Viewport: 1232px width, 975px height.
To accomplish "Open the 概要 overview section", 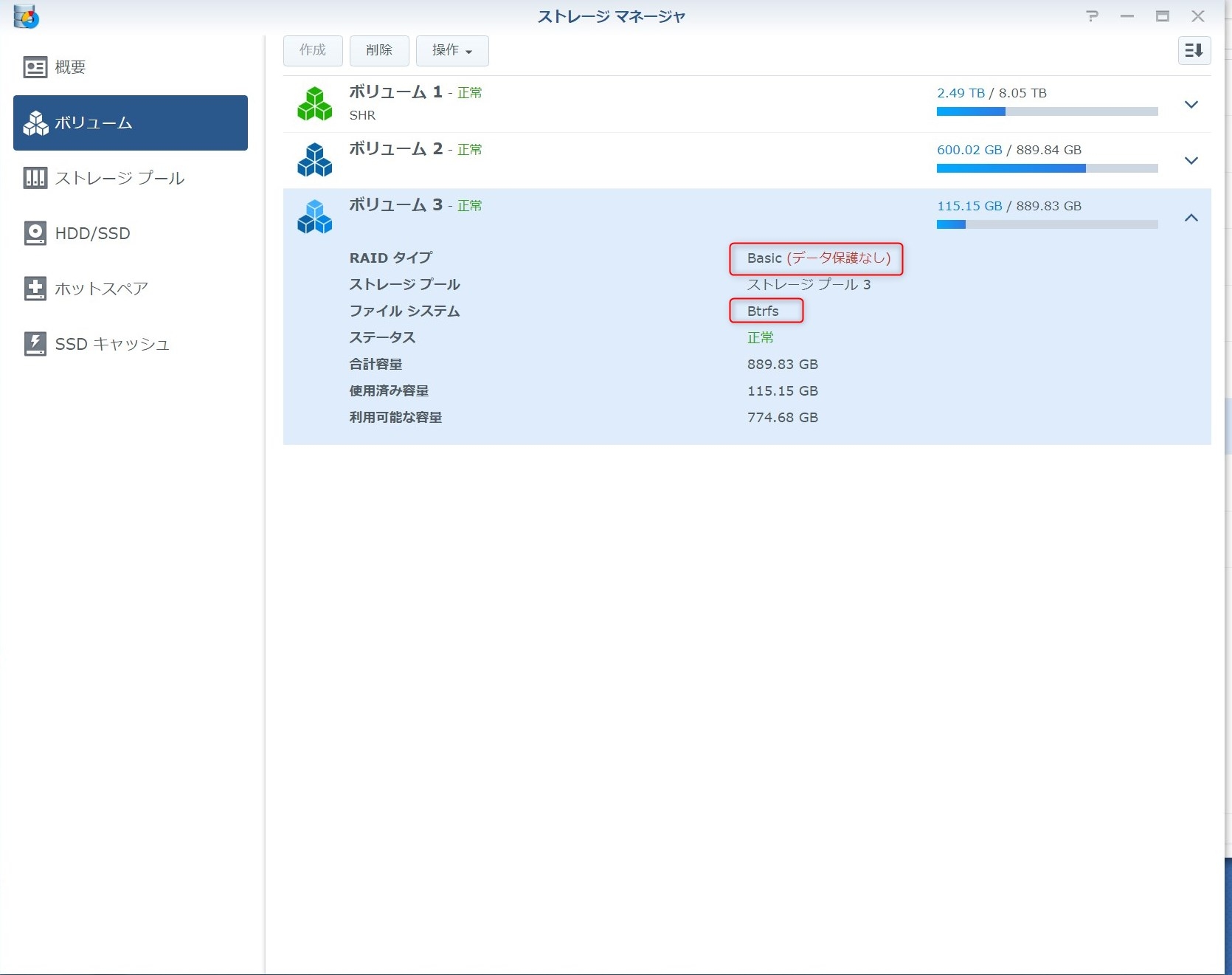I will point(70,67).
